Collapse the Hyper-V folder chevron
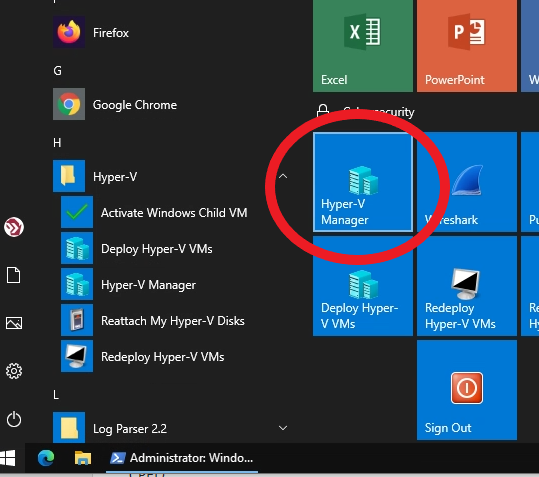 pyautogui.click(x=283, y=176)
